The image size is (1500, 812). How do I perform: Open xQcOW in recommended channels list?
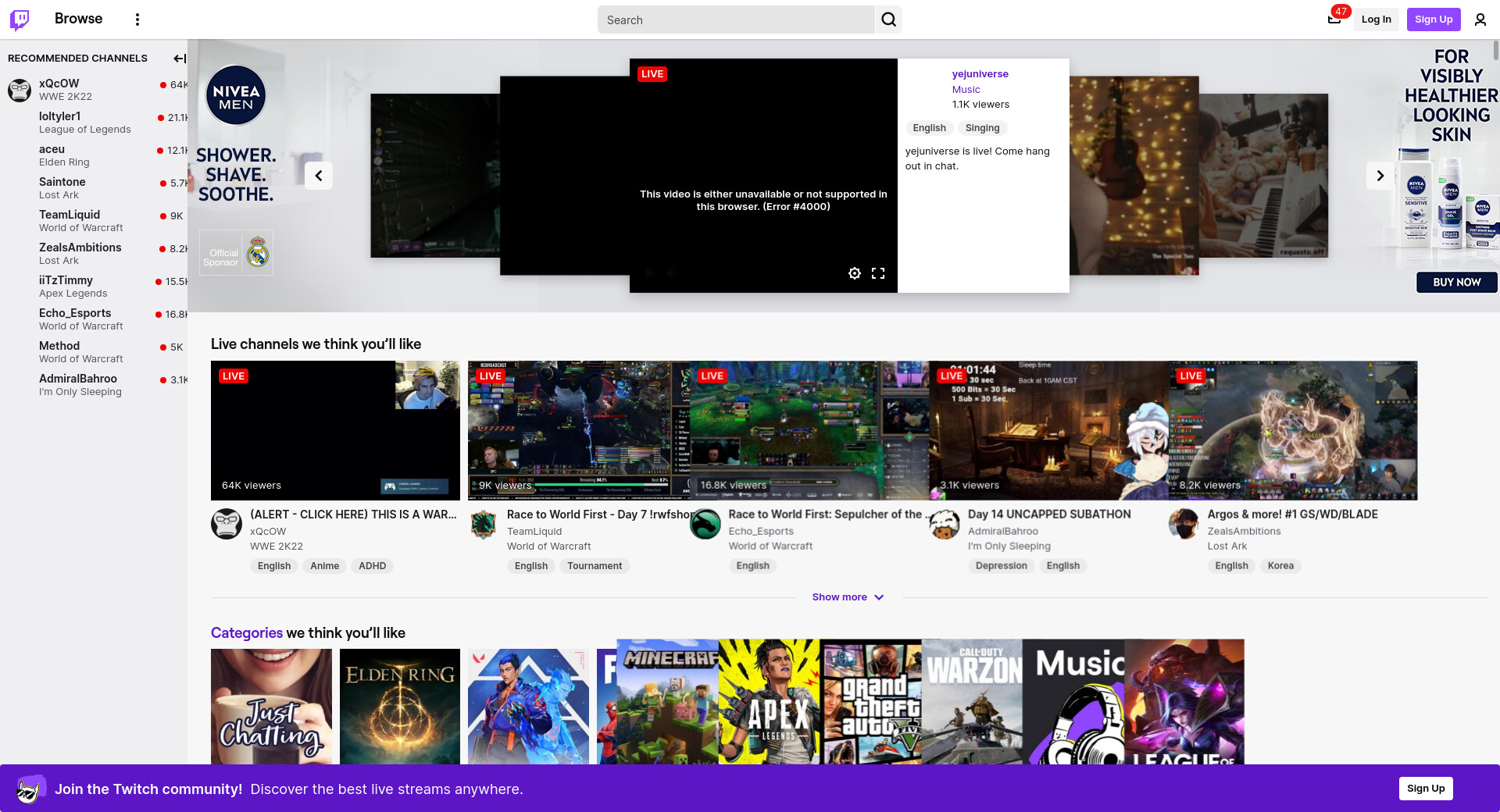click(59, 84)
